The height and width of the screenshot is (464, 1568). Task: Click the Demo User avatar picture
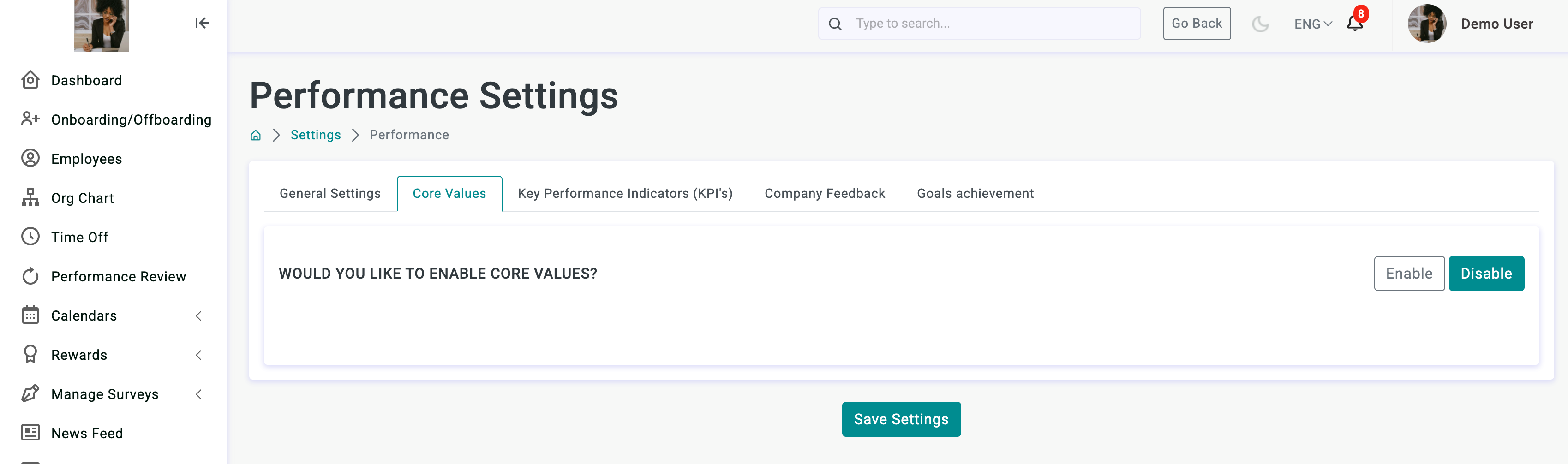[1427, 24]
